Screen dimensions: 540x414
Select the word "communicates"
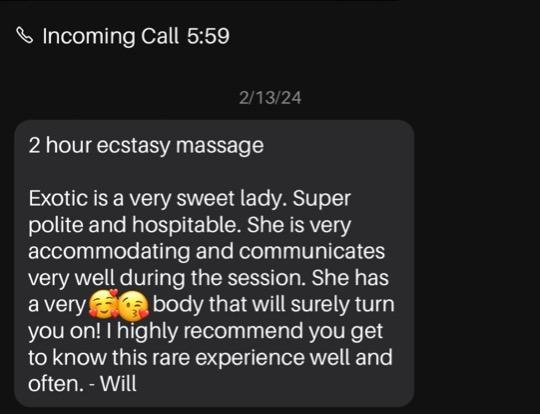coord(312,252)
